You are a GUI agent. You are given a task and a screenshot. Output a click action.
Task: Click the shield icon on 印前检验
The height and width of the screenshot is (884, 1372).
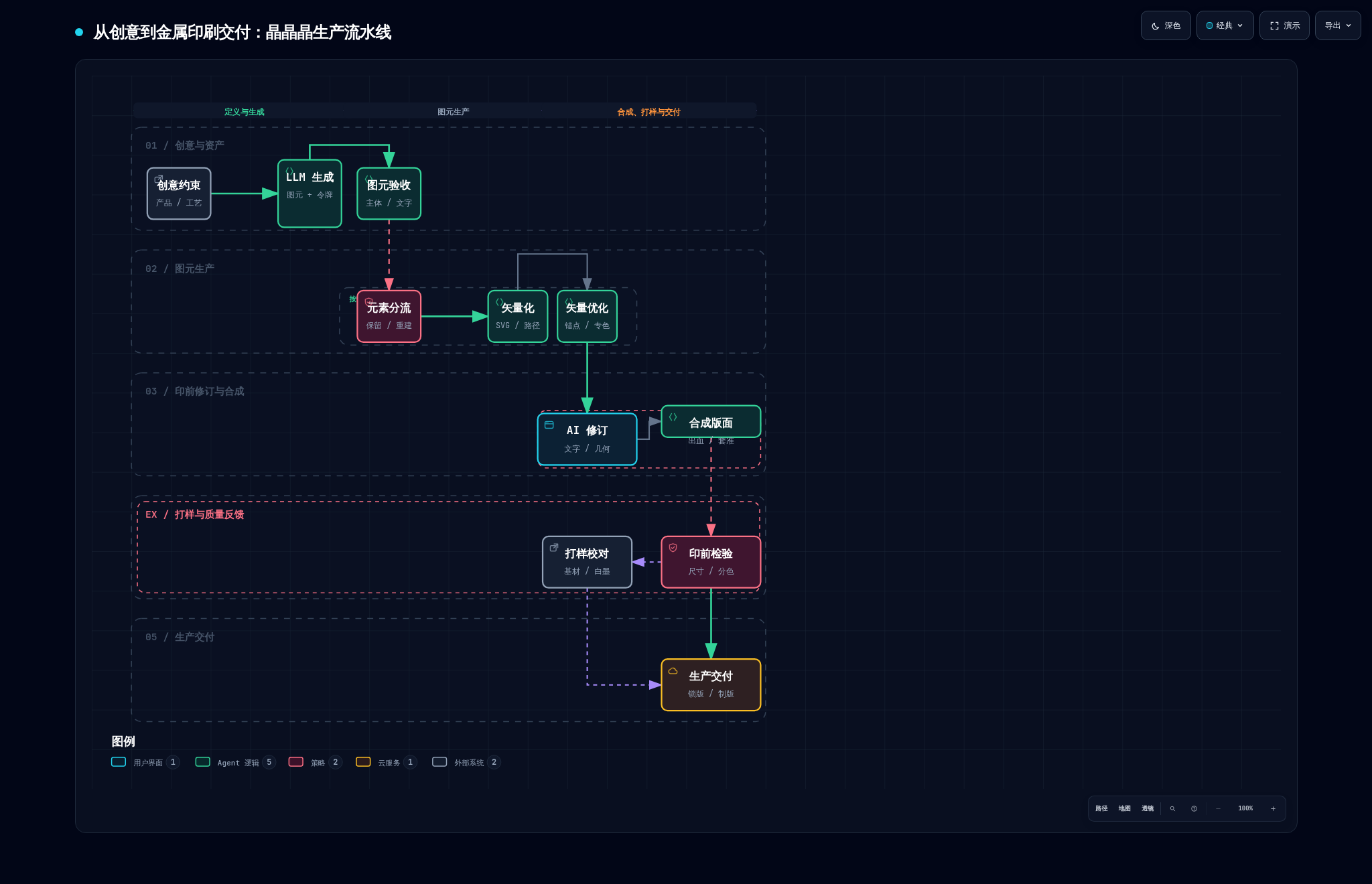[x=673, y=547]
